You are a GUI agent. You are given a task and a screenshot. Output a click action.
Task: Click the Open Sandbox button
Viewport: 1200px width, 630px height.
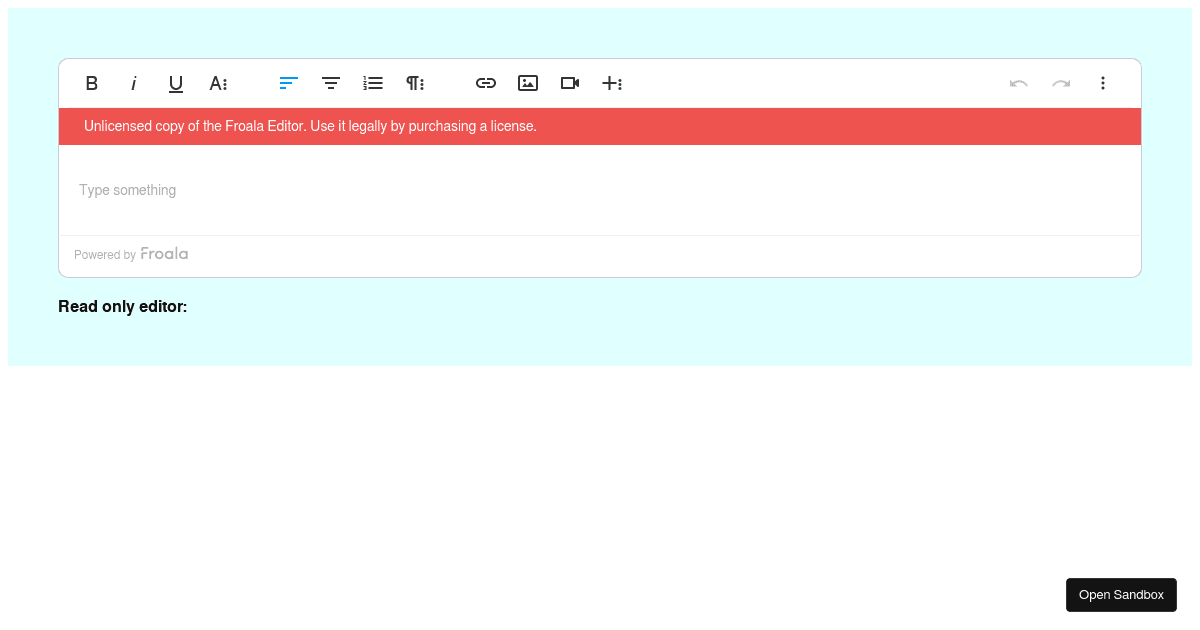click(x=1121, y=594)
